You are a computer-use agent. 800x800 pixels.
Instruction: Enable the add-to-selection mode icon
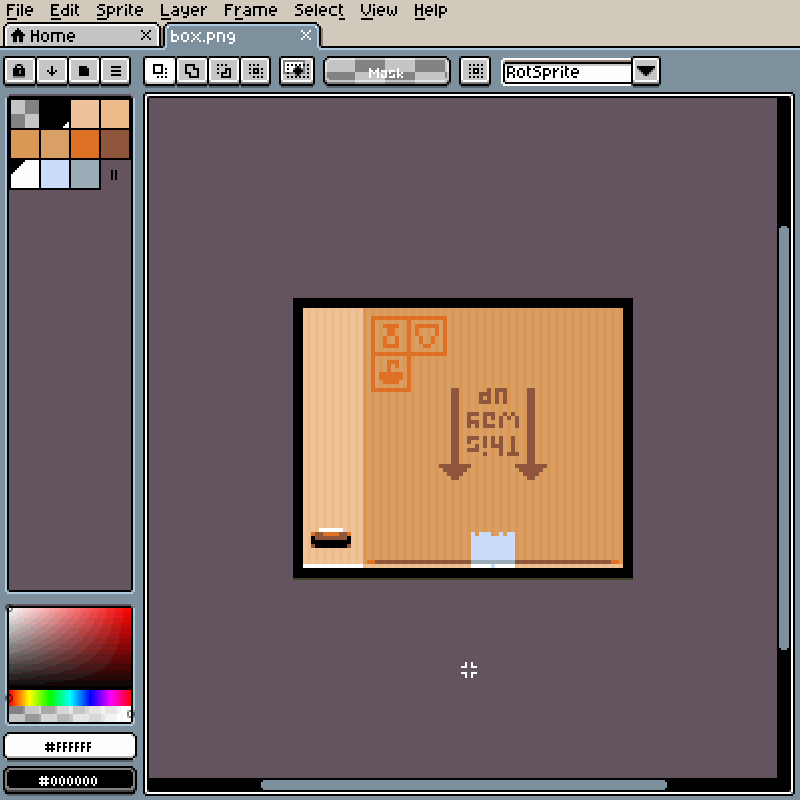tap(189, 71)
